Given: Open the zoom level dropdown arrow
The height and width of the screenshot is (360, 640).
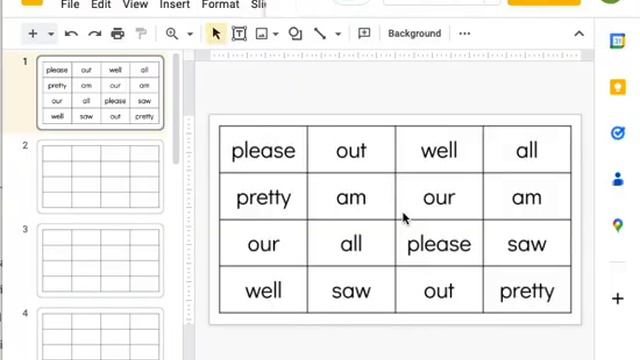Looking at the screenshot, I should pos(190,34).
